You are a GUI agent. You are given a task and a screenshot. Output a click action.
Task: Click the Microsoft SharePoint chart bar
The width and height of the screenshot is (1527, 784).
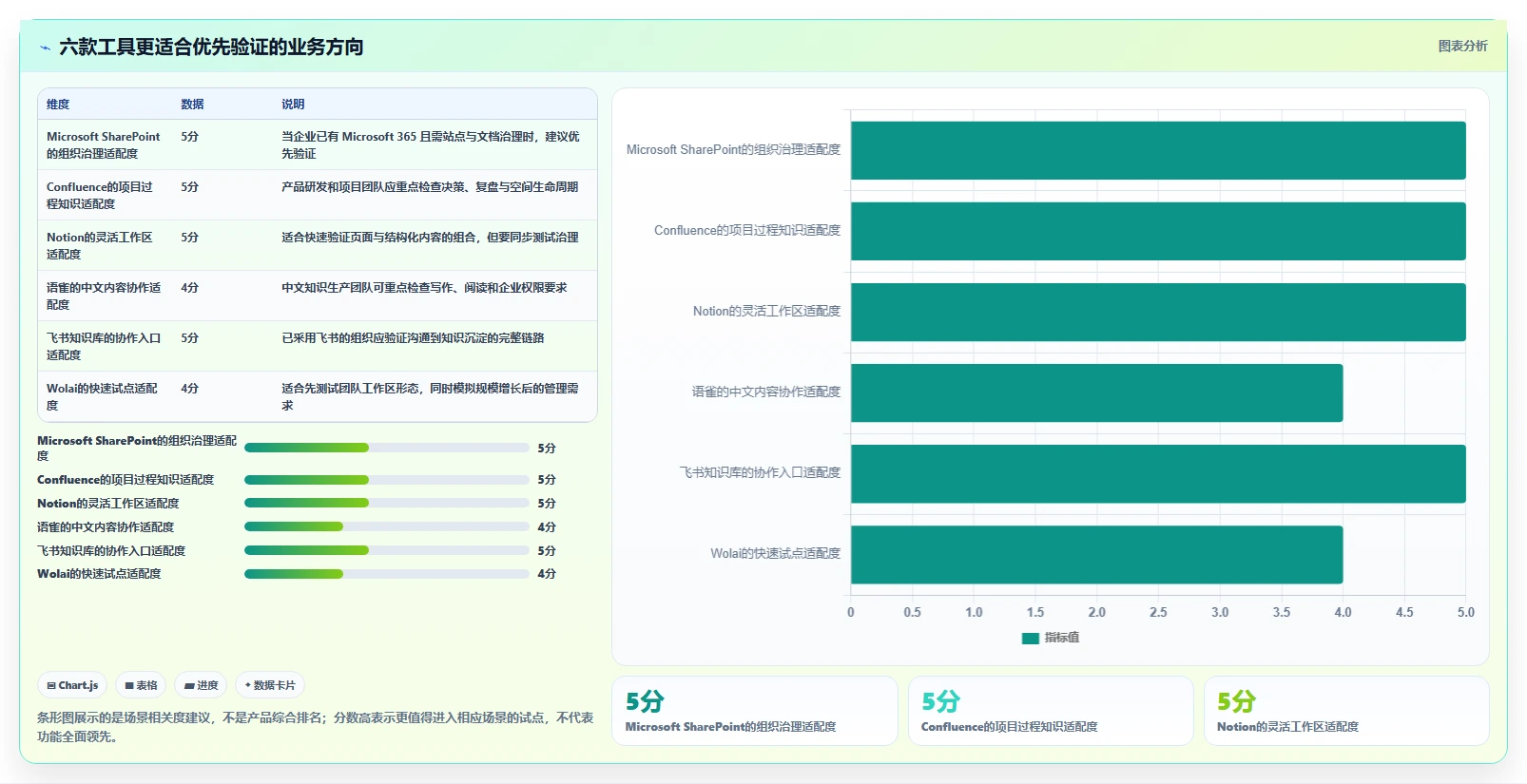tap(1158, 150)
